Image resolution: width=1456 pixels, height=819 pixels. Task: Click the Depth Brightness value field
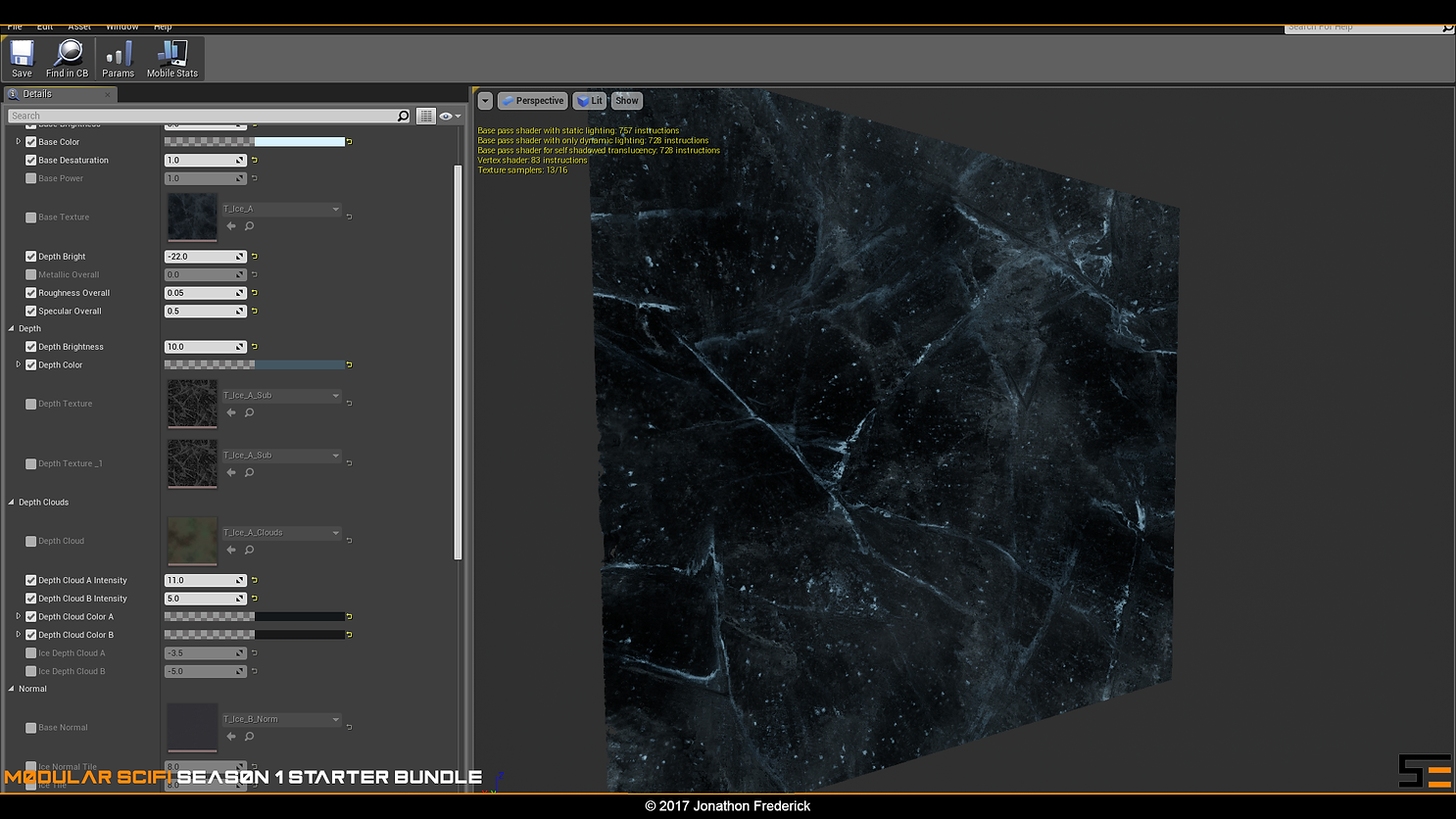tap(206, 347)
